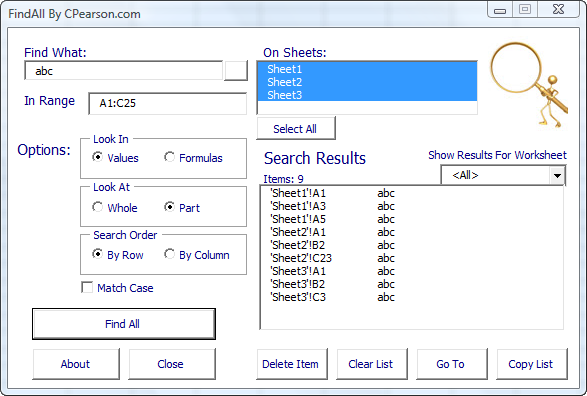Viewport: 587px width, 396px height.
Task: Click the Copy List button
Action: point(532,364)
